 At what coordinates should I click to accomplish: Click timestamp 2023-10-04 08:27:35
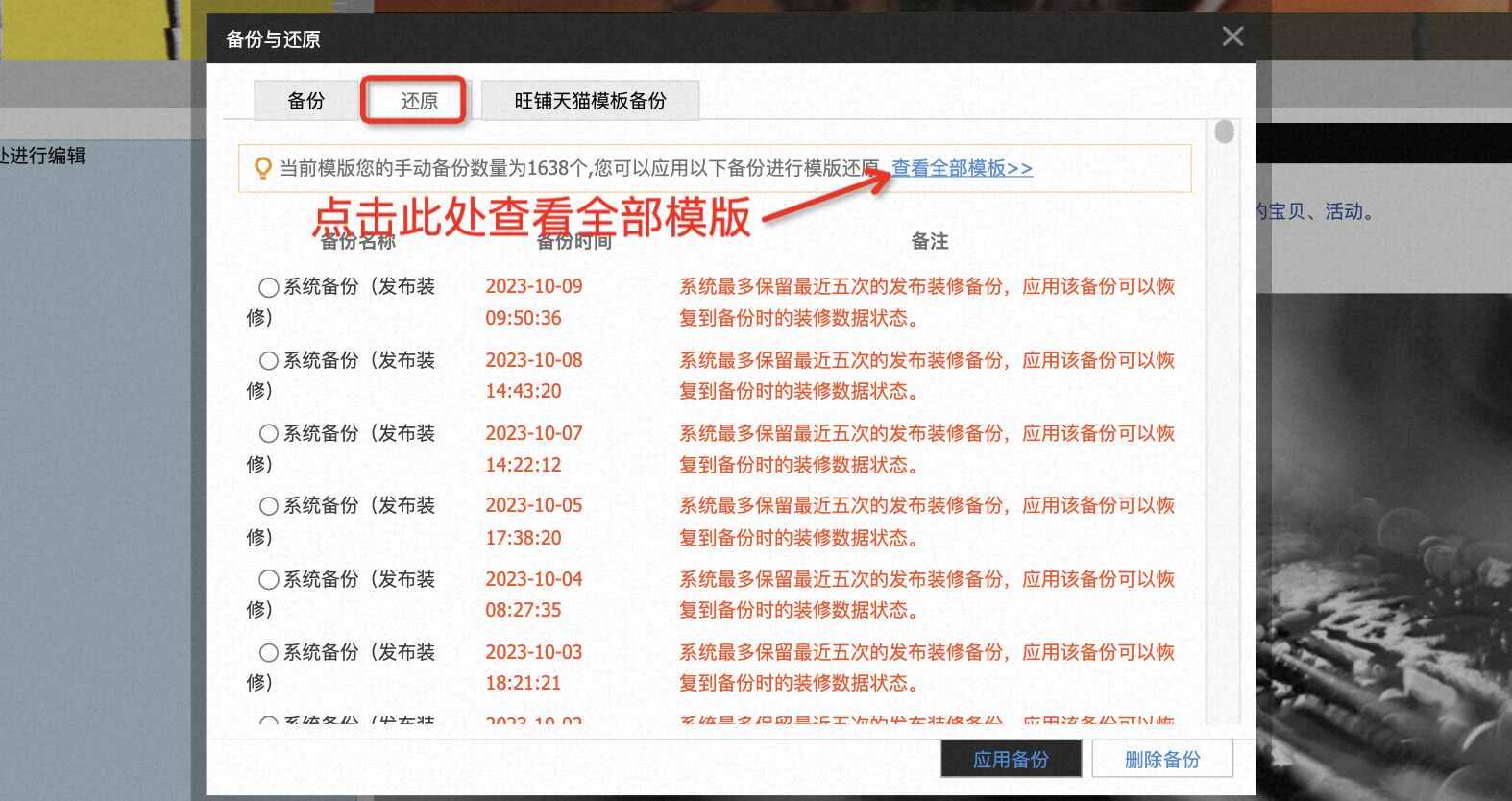click(534, 595)
